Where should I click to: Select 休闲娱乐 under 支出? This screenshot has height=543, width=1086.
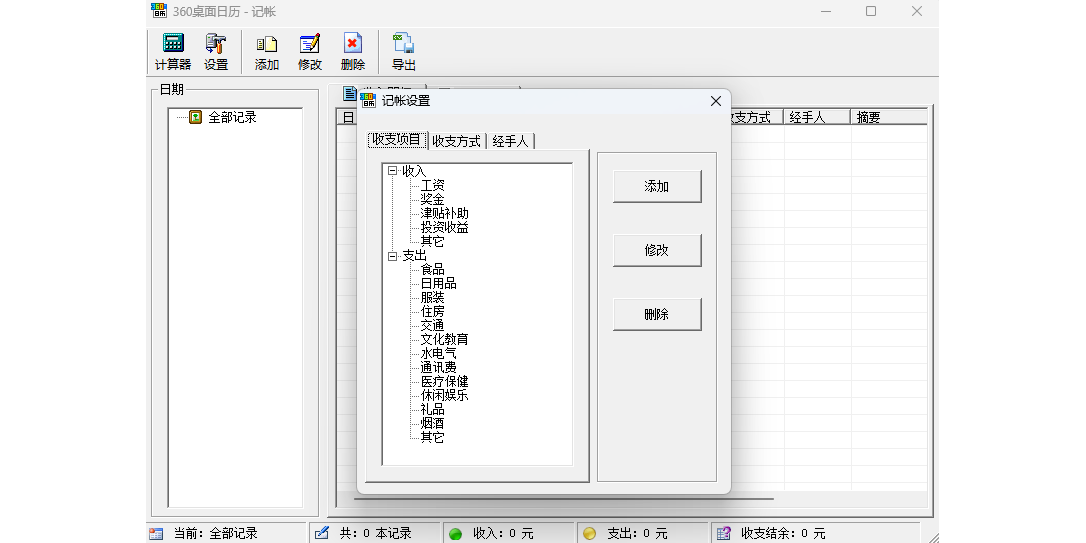tap(445, 395)
